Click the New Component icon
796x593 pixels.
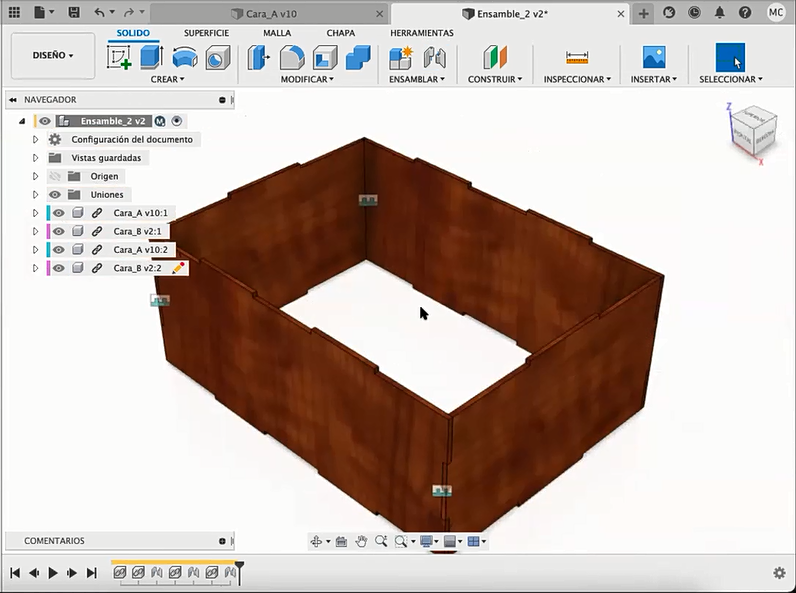(x=401, y=57)
